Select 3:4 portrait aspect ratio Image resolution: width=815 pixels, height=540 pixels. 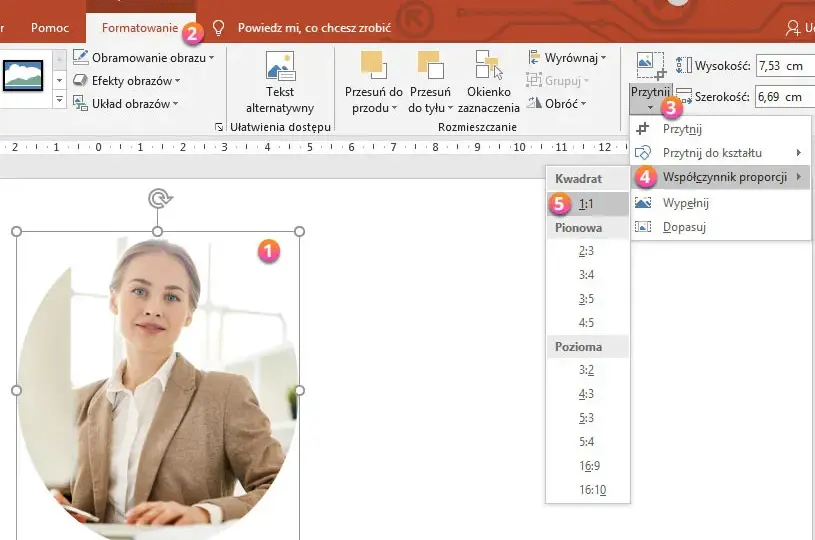(588, 275)
